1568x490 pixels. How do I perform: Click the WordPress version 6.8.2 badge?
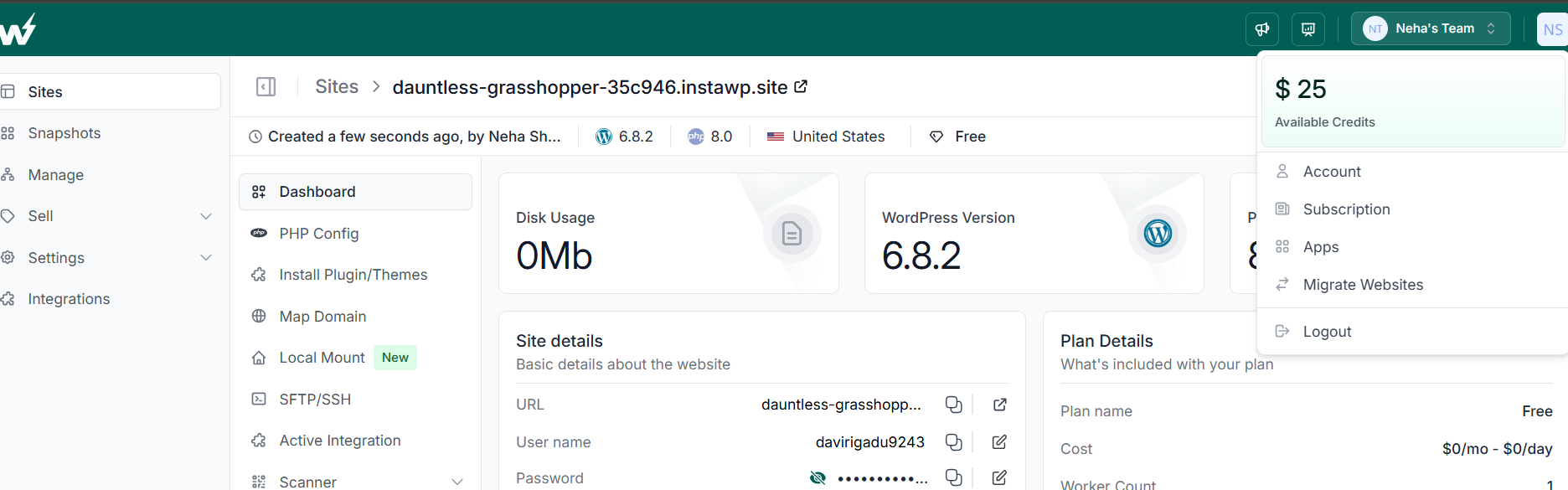(624, 137)
